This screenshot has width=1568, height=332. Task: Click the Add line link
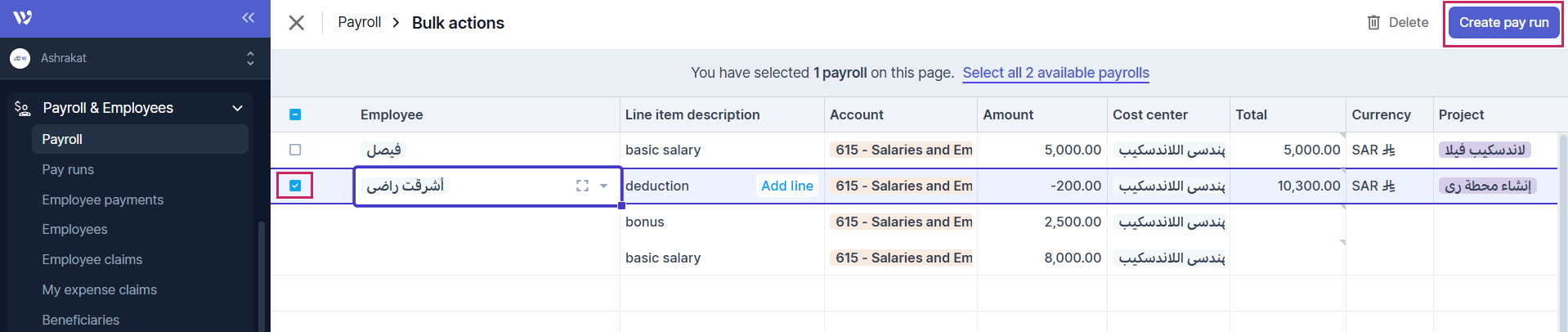click(786, 186)
